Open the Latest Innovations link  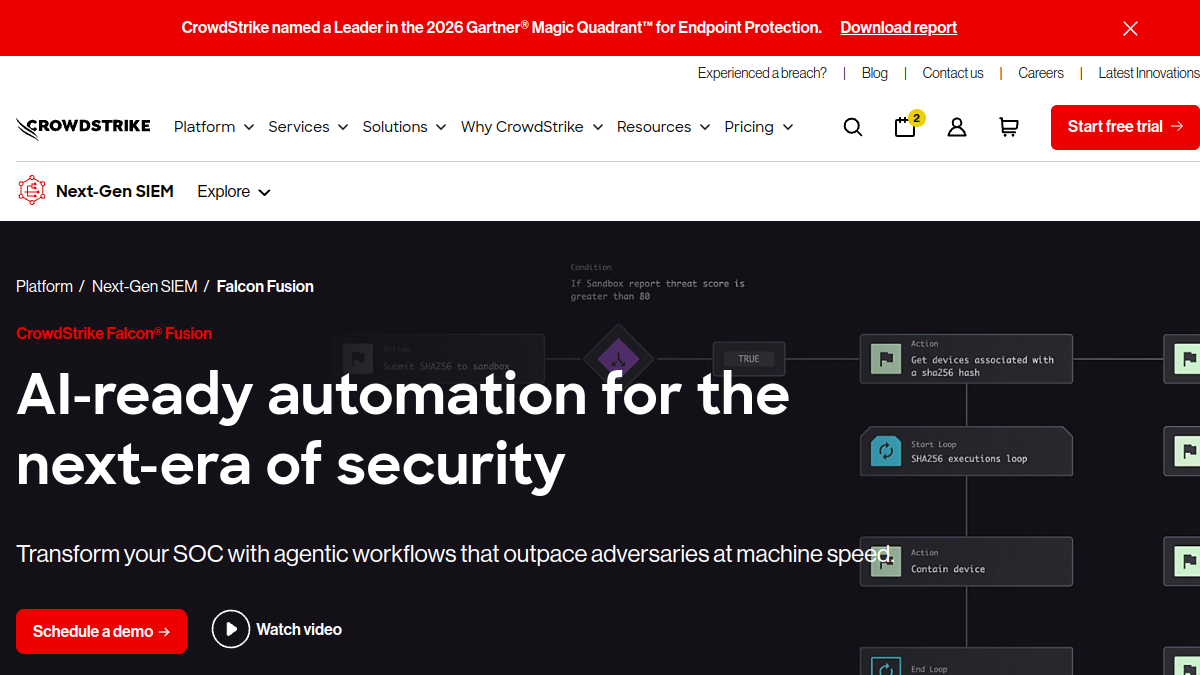click(1149, 73)
